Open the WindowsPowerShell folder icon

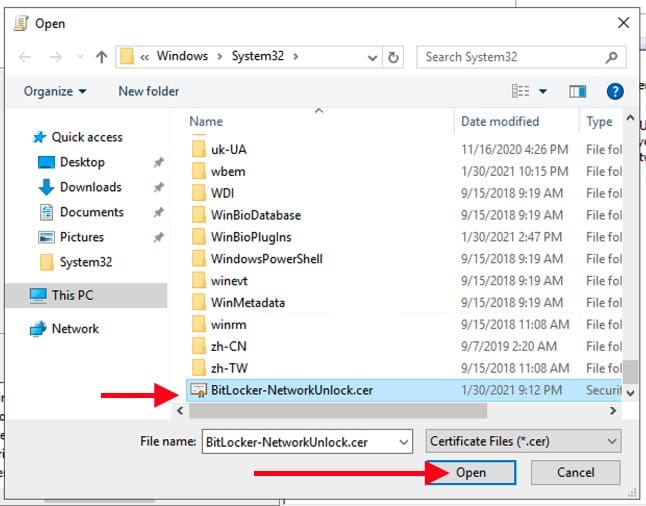(x=198, y=259)
